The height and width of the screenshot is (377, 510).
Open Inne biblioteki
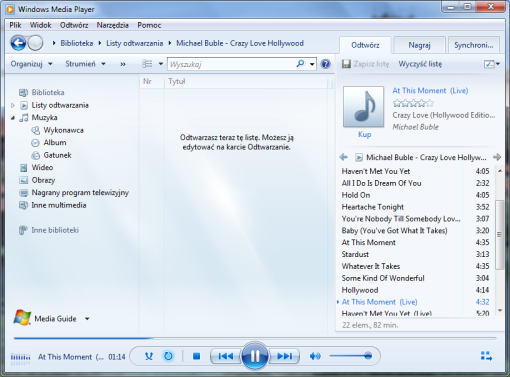tap(55, 230)
